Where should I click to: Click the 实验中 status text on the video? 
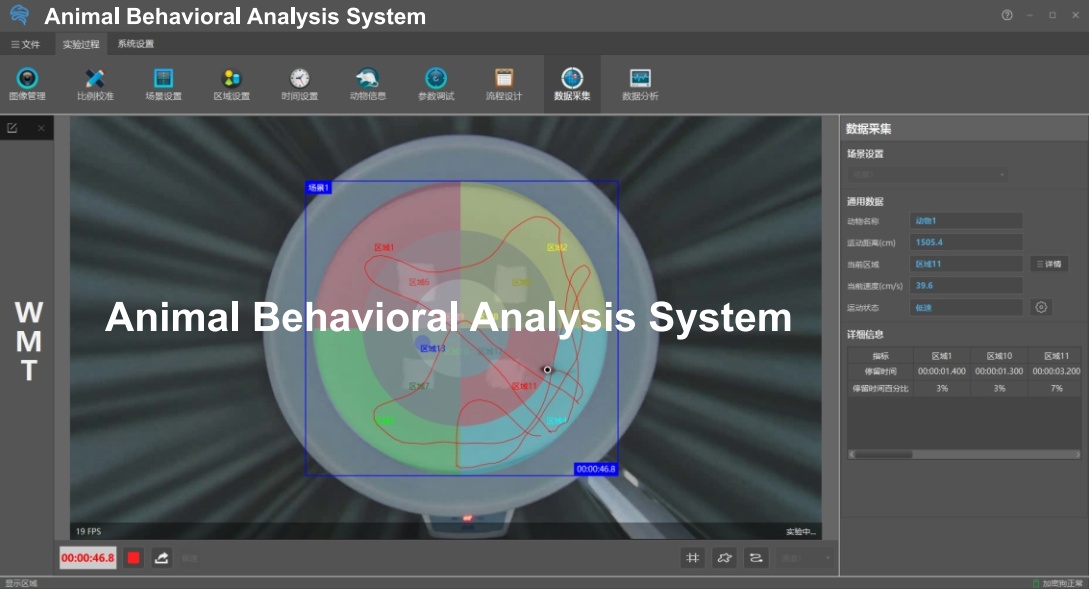pyautogui.click(x=801, y=532)
